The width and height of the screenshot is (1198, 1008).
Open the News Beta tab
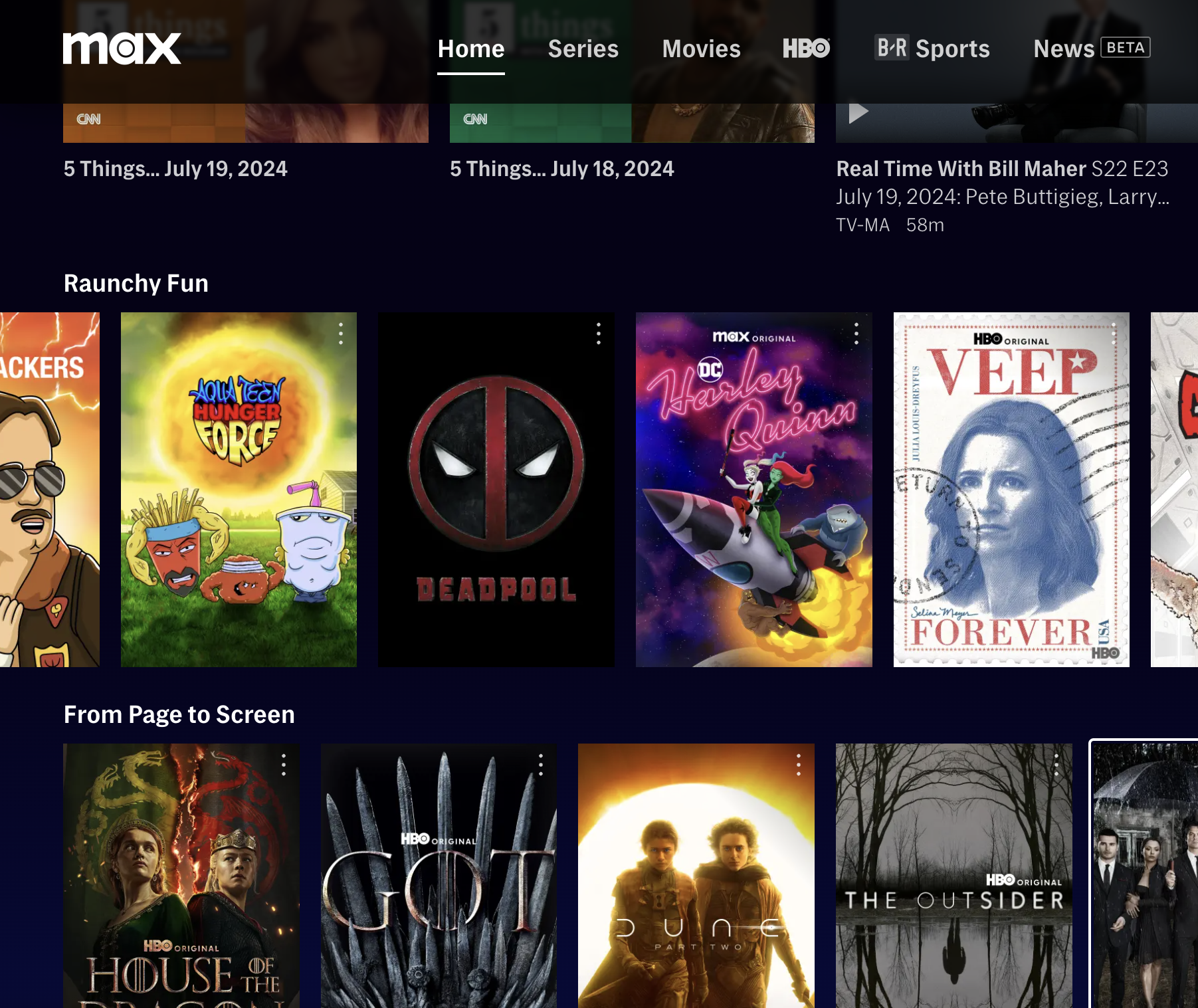[x=1092, y=49]
